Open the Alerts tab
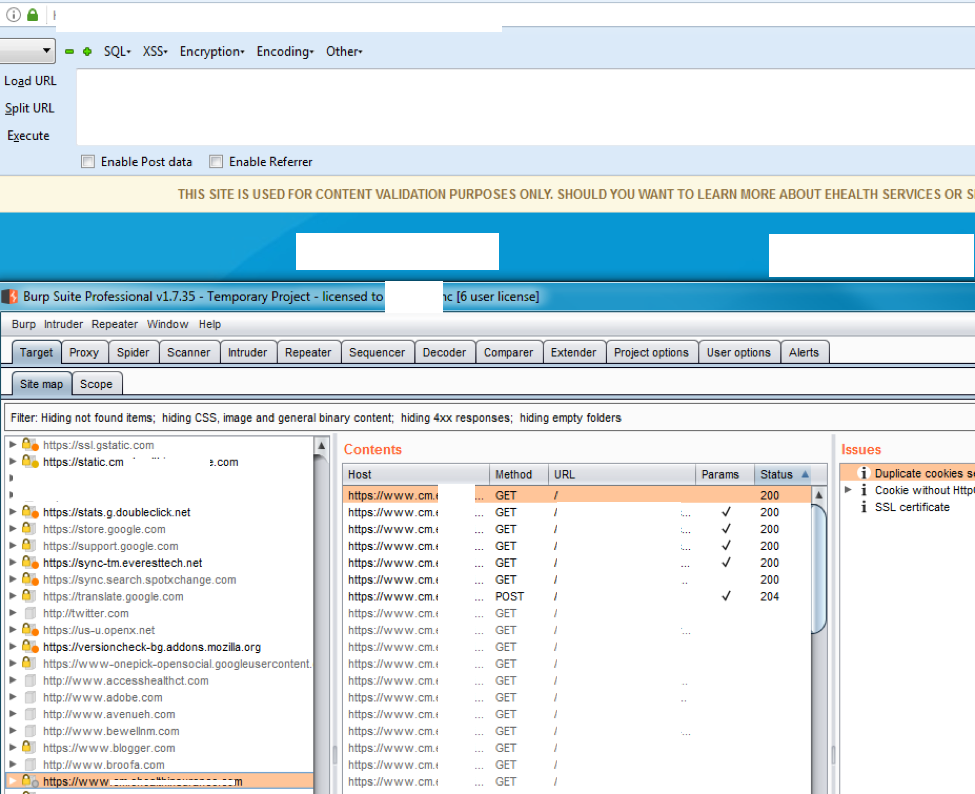The image size is (975, 794). (x=804, y=353)
